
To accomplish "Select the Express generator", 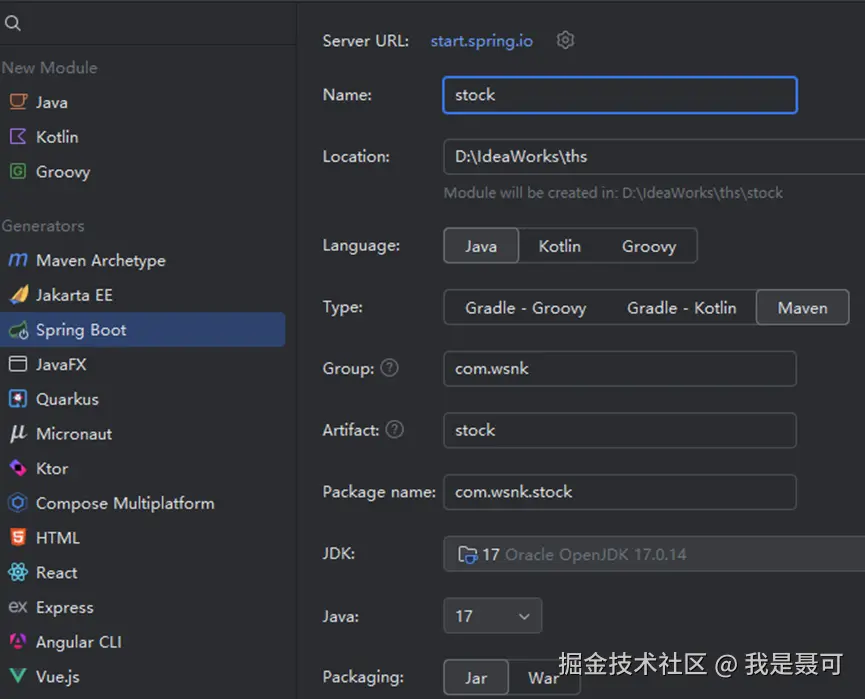I will 142,607.
